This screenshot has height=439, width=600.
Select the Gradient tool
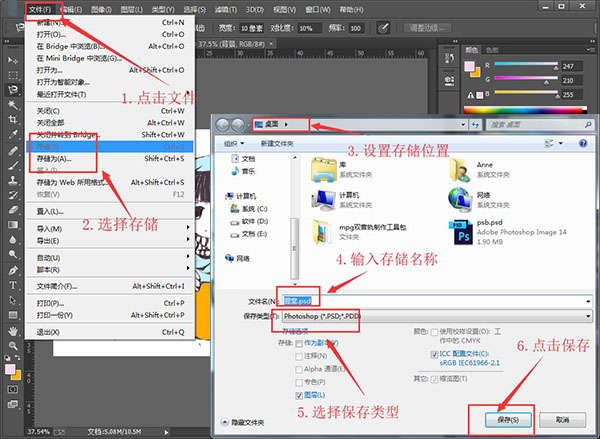coord(13,225)
